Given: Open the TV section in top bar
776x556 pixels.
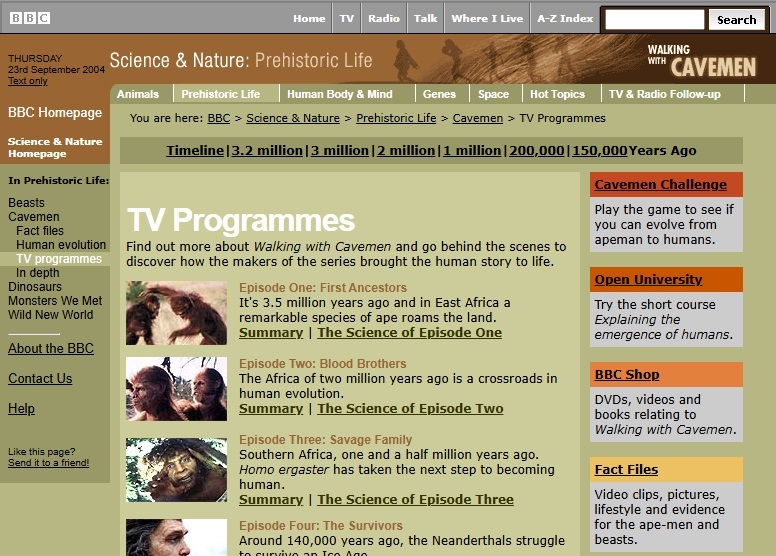Looking at the screenshot, I should [x=346, y=18].
